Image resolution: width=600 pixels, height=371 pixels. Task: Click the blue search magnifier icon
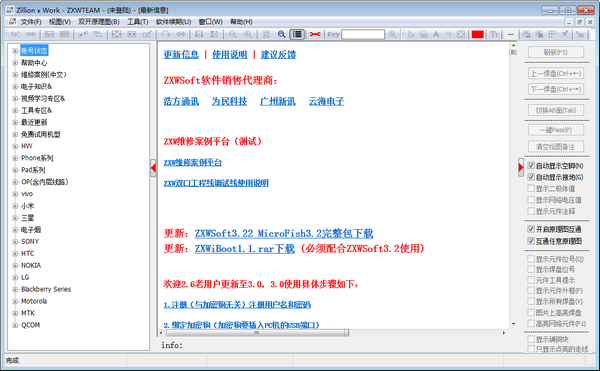[282, 34]
